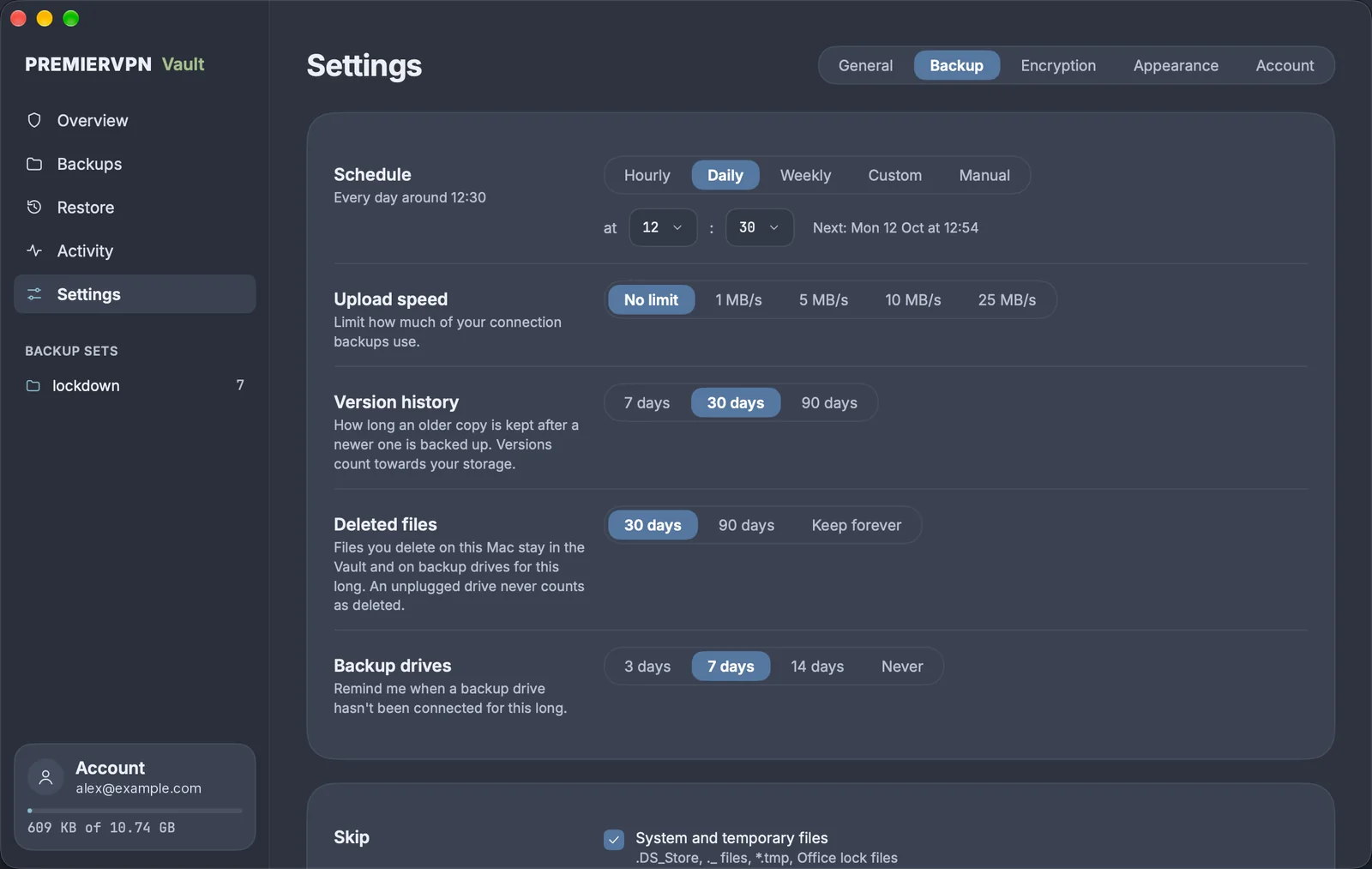Screen dimensions: 1372x869
Task: Set backup drive reminder to 14 days
Action: (817, 666)
